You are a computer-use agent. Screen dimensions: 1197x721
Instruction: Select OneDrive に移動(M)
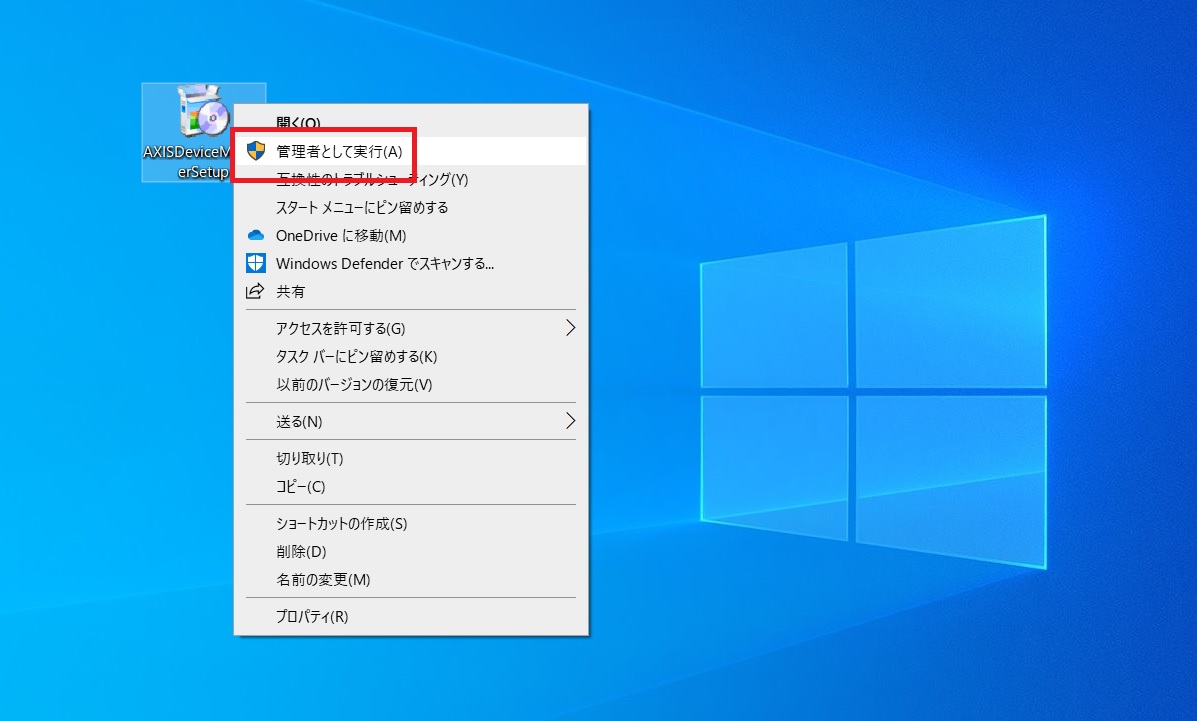411,235
